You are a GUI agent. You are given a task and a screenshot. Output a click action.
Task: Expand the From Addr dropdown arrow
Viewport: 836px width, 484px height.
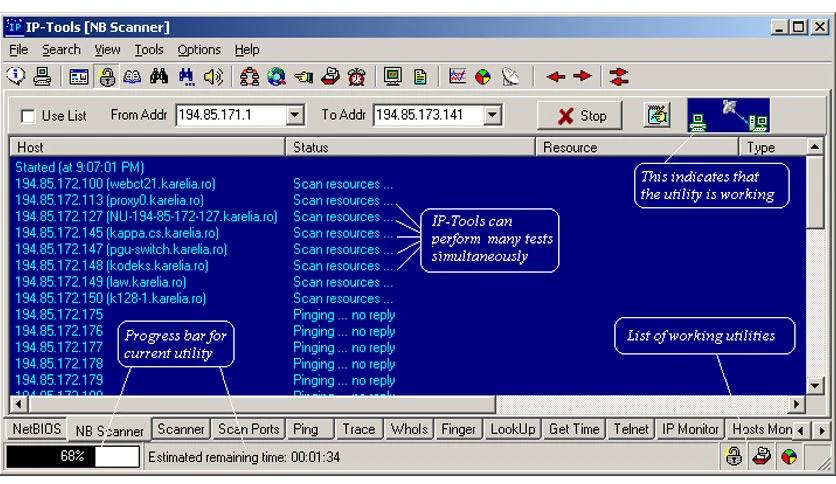pos(295,115)
